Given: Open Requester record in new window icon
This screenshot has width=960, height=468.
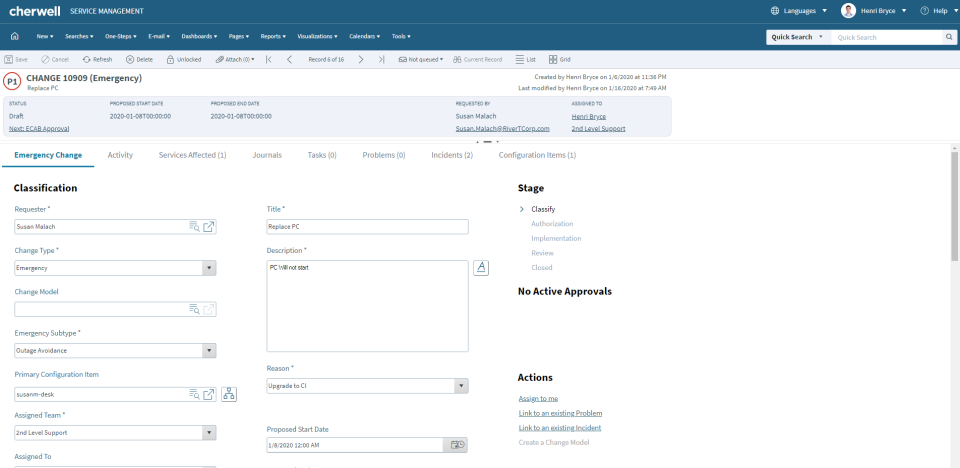Looking at the screenshot, I should 209,227.
